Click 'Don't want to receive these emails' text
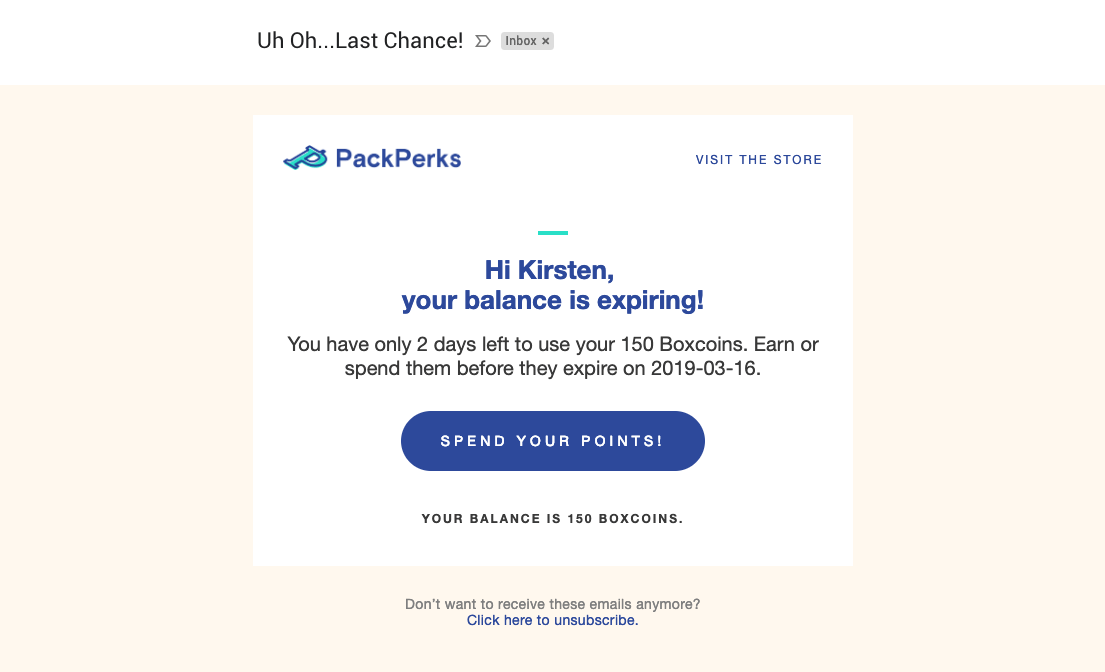The width and height of the screenshot is (1105, 672). (552, 604)
